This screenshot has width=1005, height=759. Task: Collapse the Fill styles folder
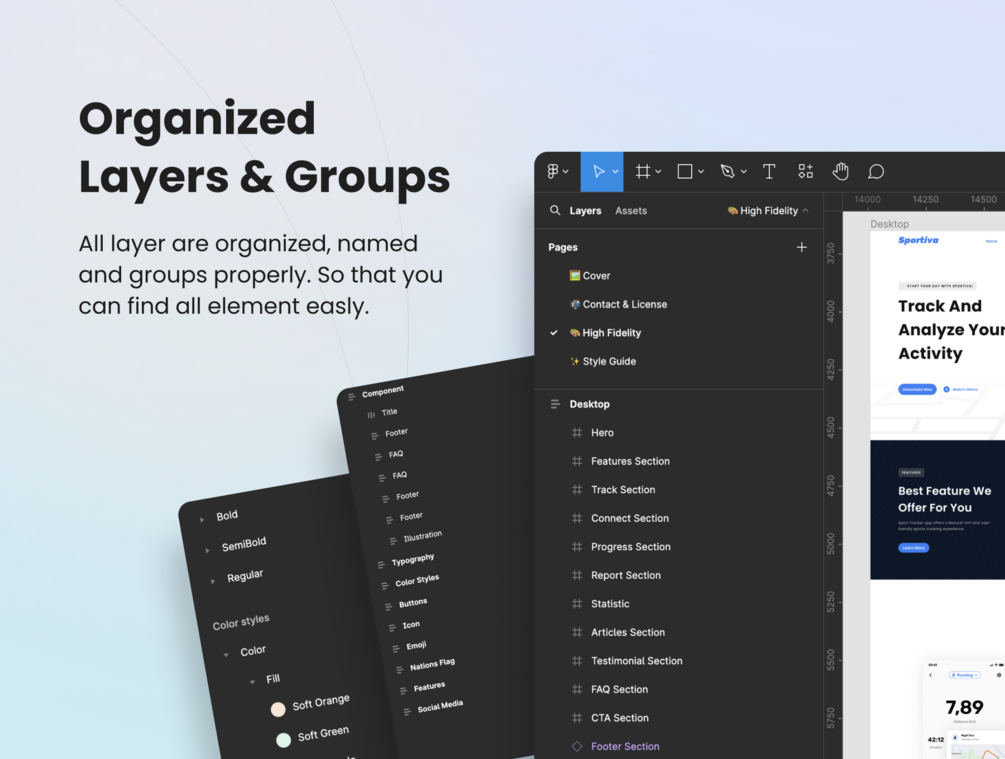(x=252, y=681)
